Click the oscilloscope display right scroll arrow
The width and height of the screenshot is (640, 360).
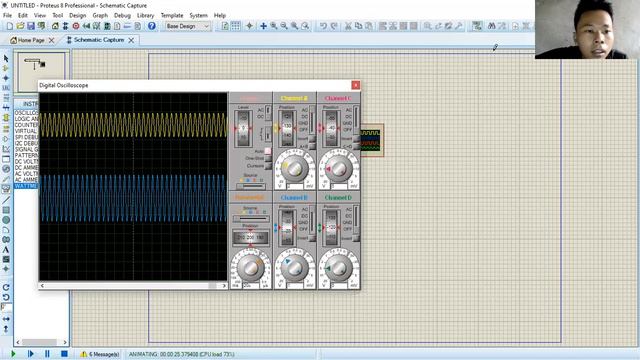coord(224,286)
